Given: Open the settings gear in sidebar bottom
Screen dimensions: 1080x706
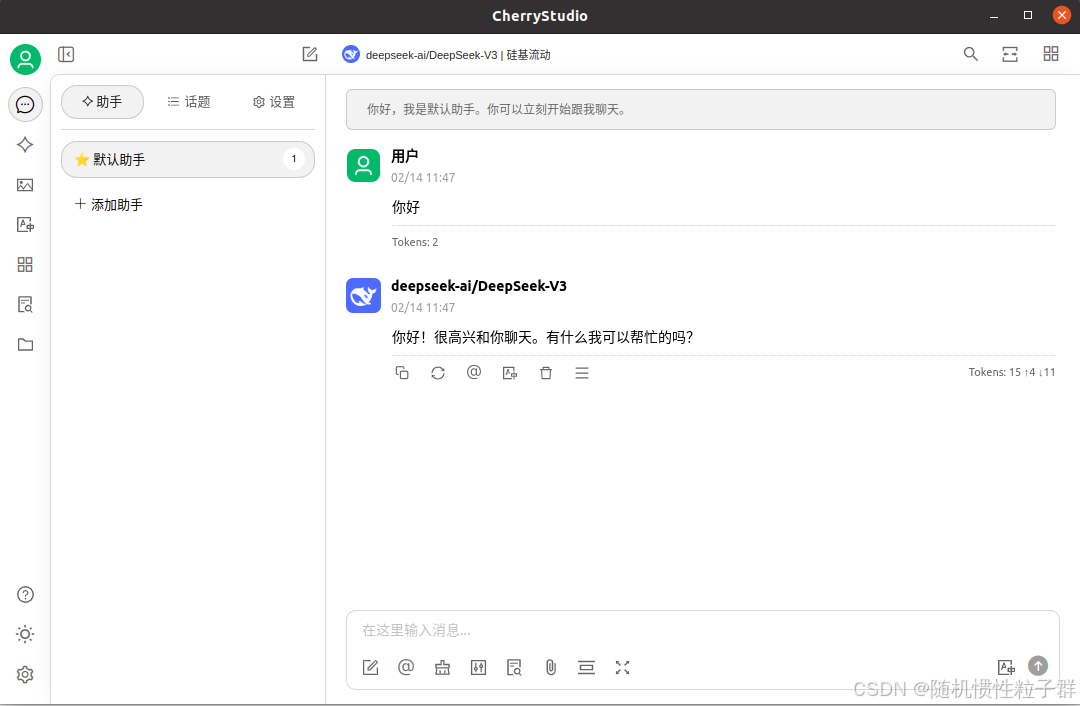Looking at the screenshot, I should coord(25,674).
